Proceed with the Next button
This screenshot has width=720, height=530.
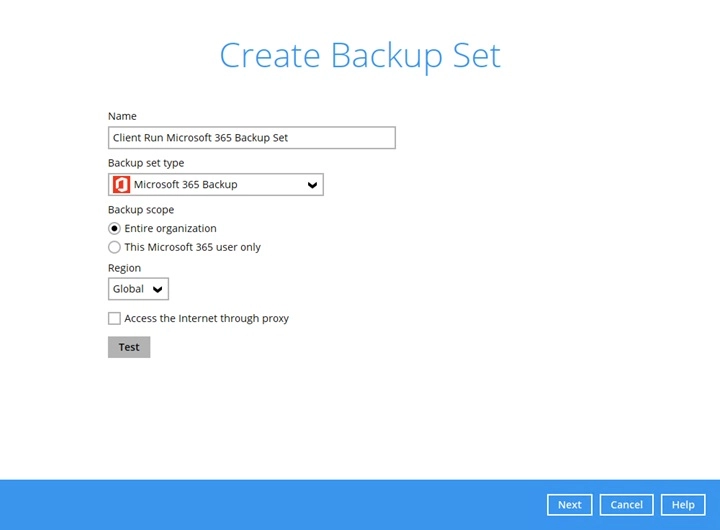(x=569, y=505)
